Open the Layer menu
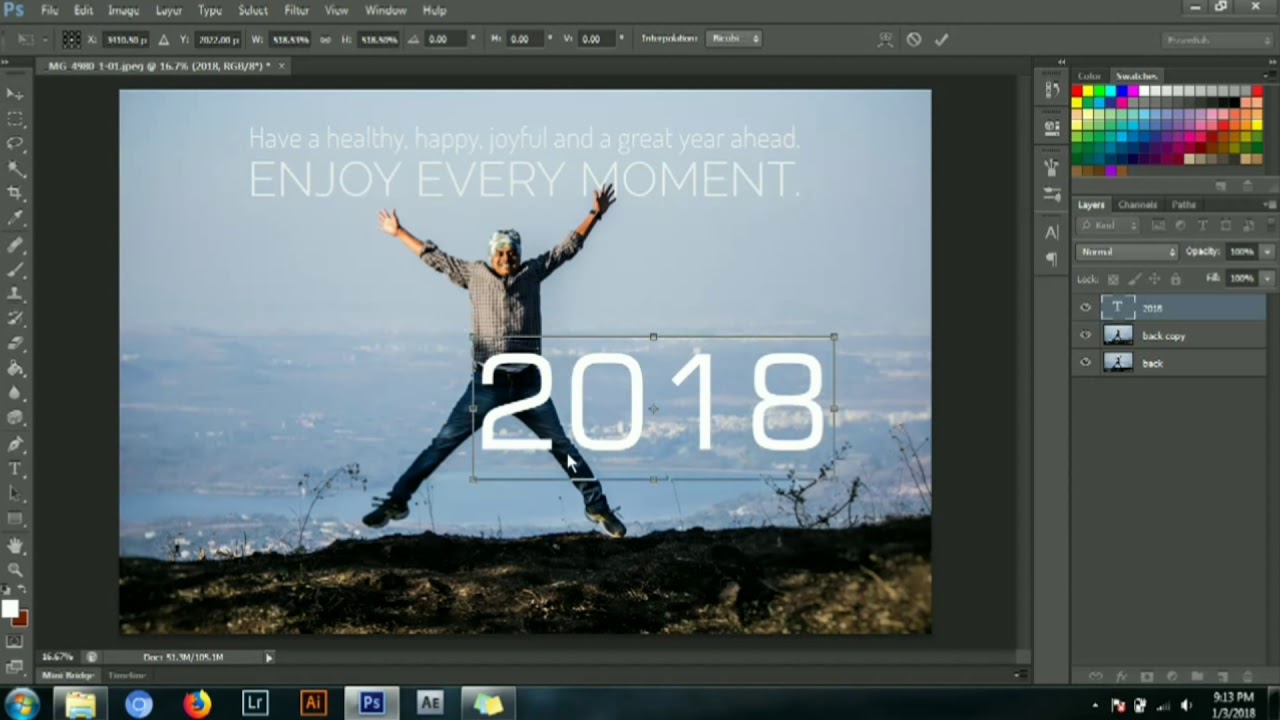Viewport: 1280px width, 720px height. point(169,10)
